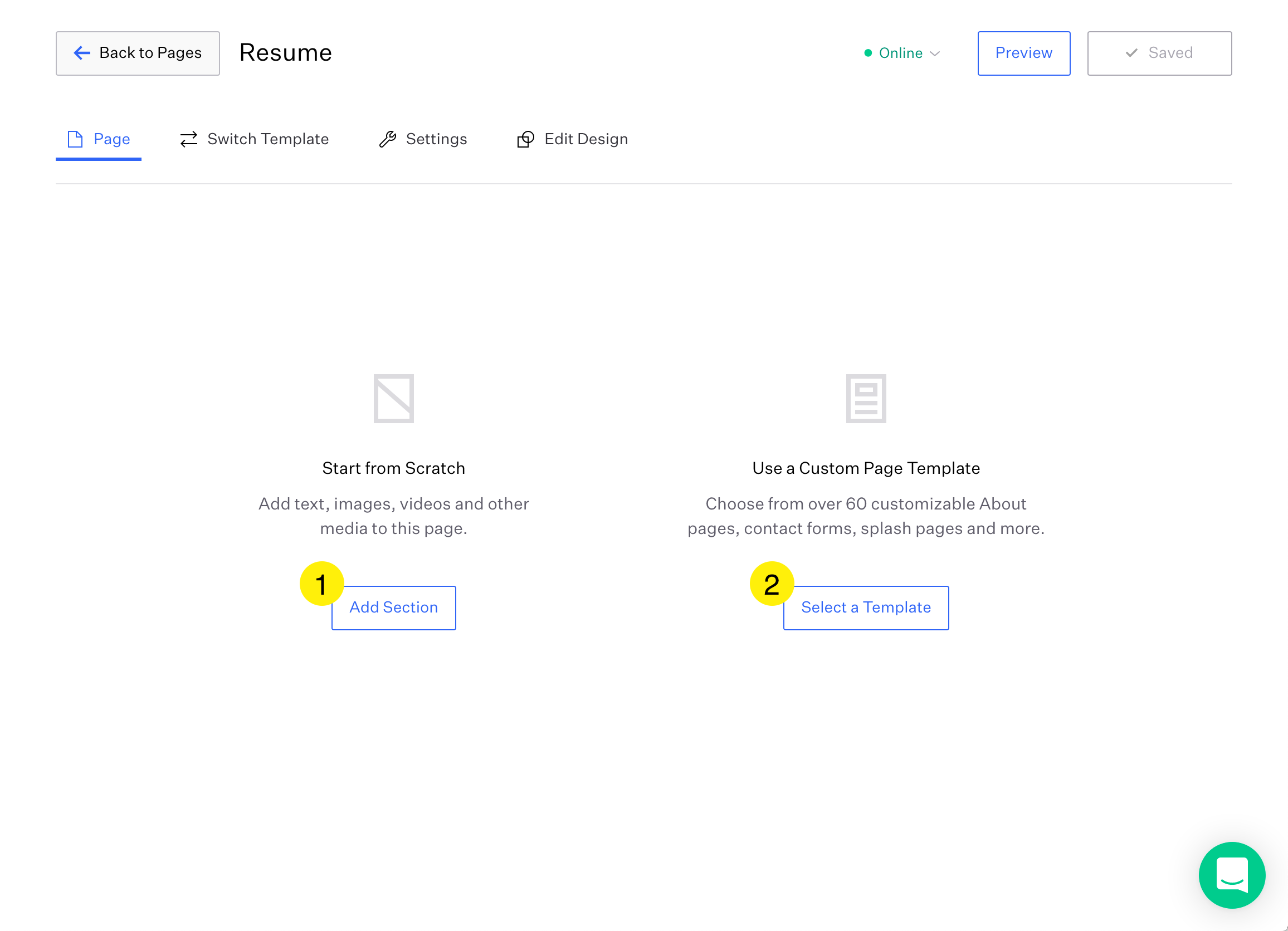Click the back arrow in Back to Pages

(82, 53)
